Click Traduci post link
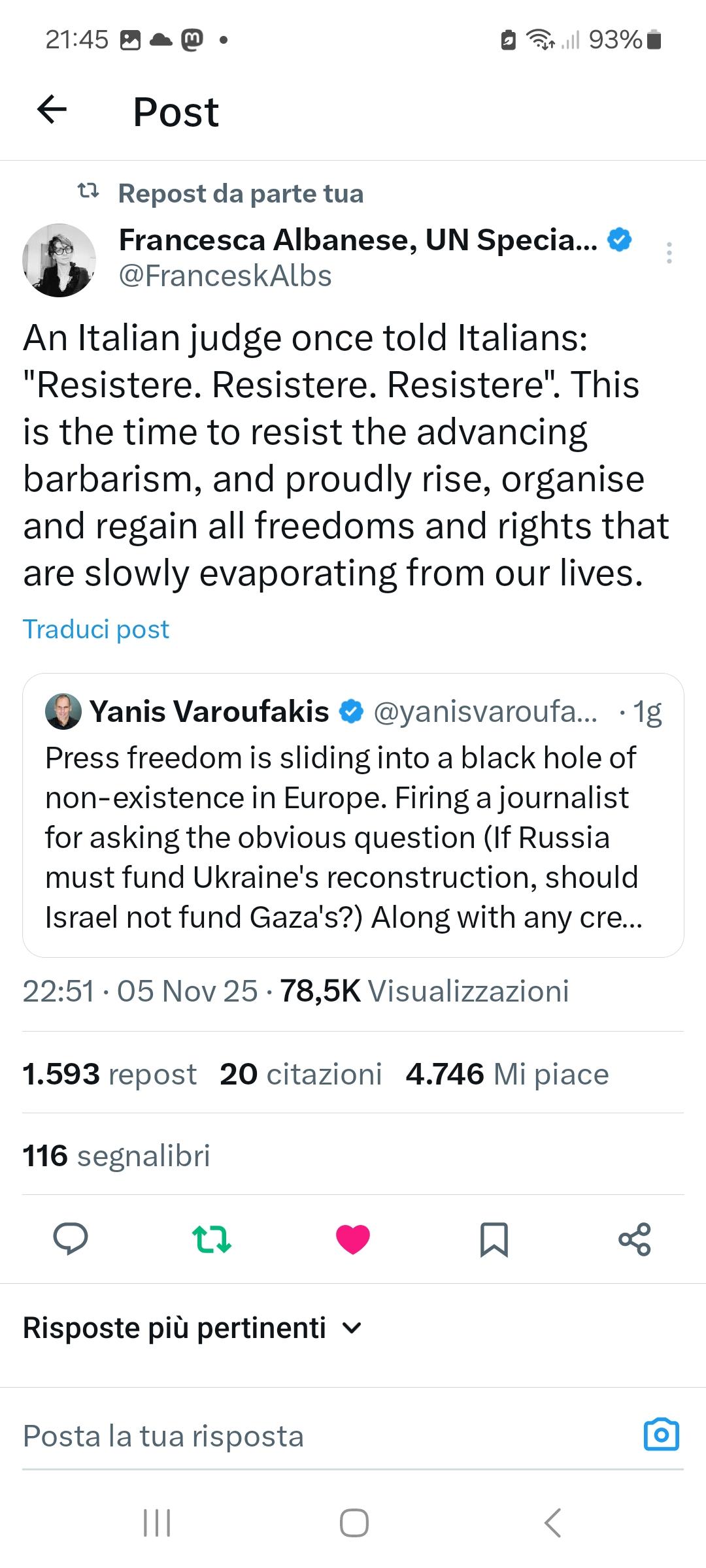The image size is (706, 1568). pyautogui.click(x=96, y=629)
